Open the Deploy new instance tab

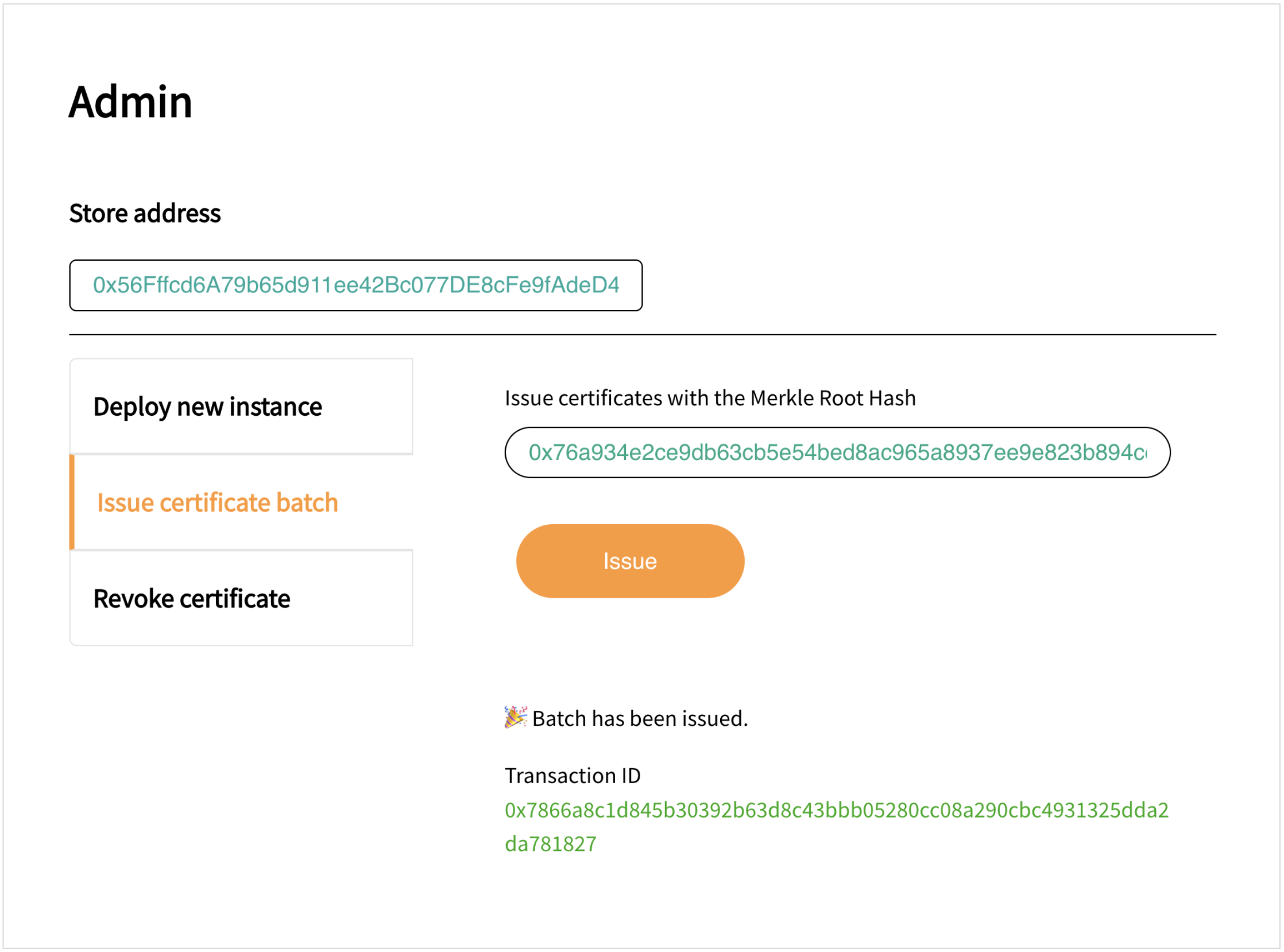tap(241, 407)
